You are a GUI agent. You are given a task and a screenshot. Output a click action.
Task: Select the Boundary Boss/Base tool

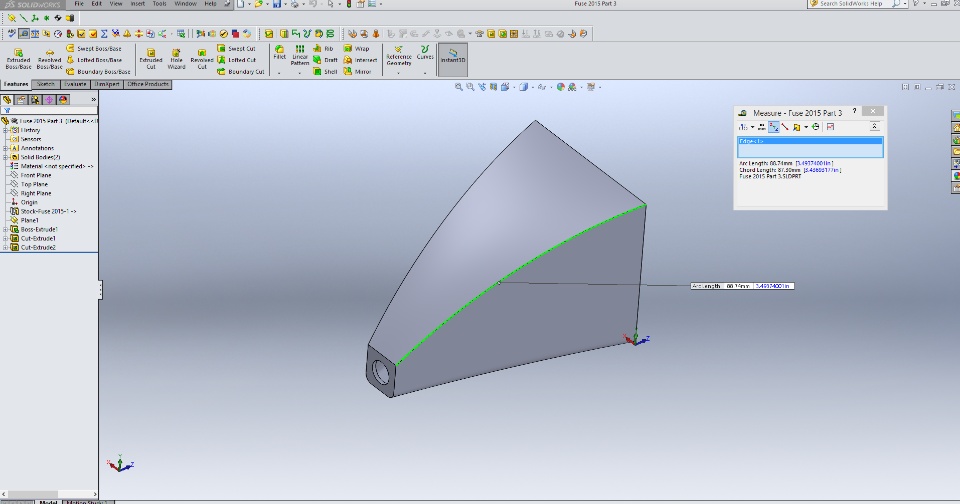tap(98, 72)
